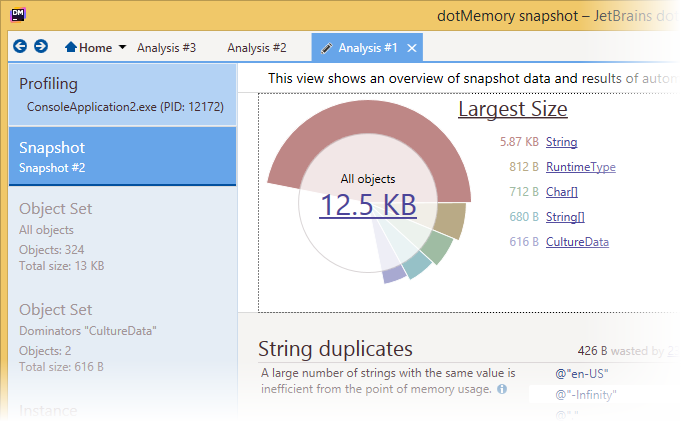Open the Dominators CultureData Object Set

tap(121, 338)
